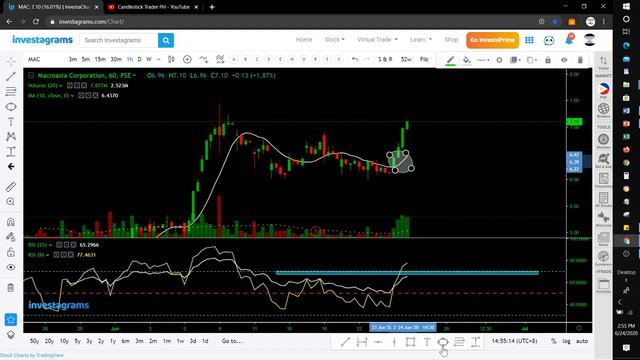Click the undo arrow in chart toolbar
The image size is (640, 360).
tap(355, 60)
